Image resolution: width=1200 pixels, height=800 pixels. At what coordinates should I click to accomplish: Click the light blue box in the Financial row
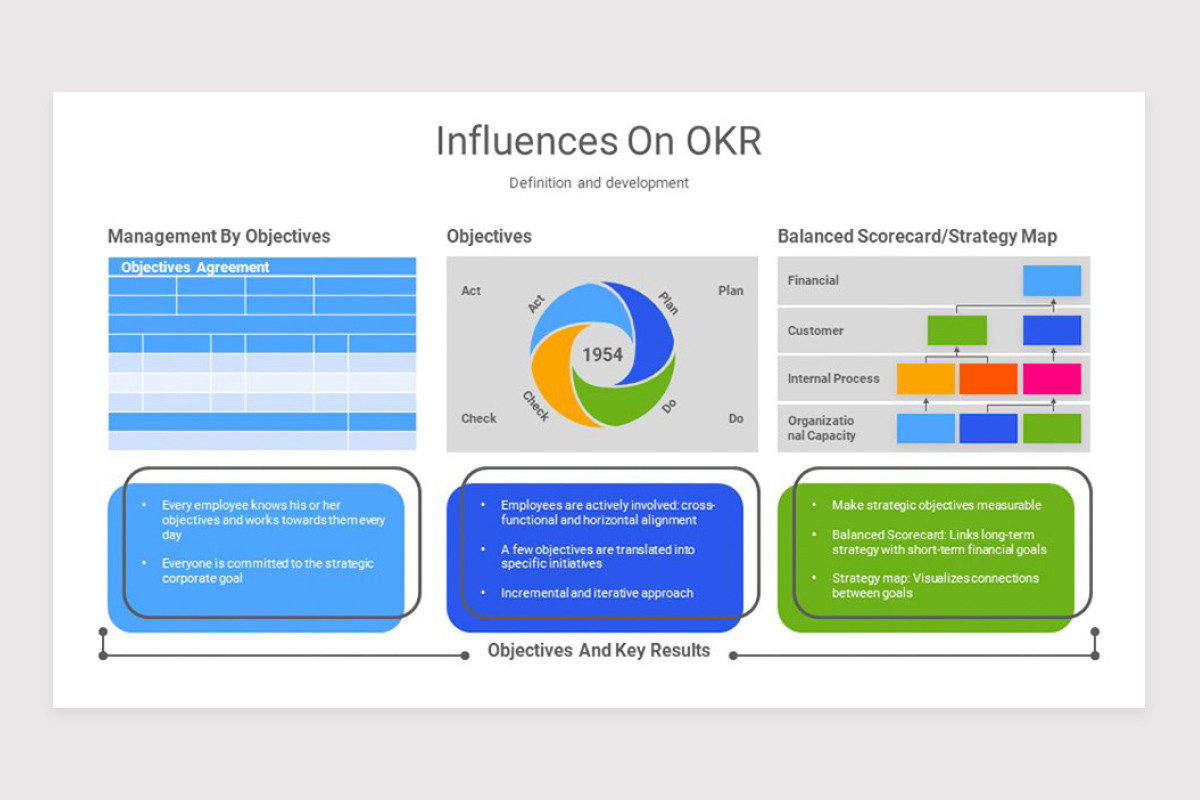(x=1052, y=281)
